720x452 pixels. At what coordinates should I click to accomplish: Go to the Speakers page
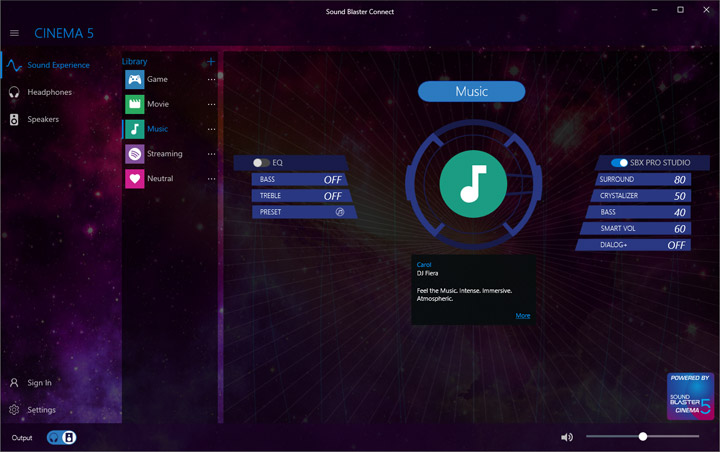tap(43, 119)
